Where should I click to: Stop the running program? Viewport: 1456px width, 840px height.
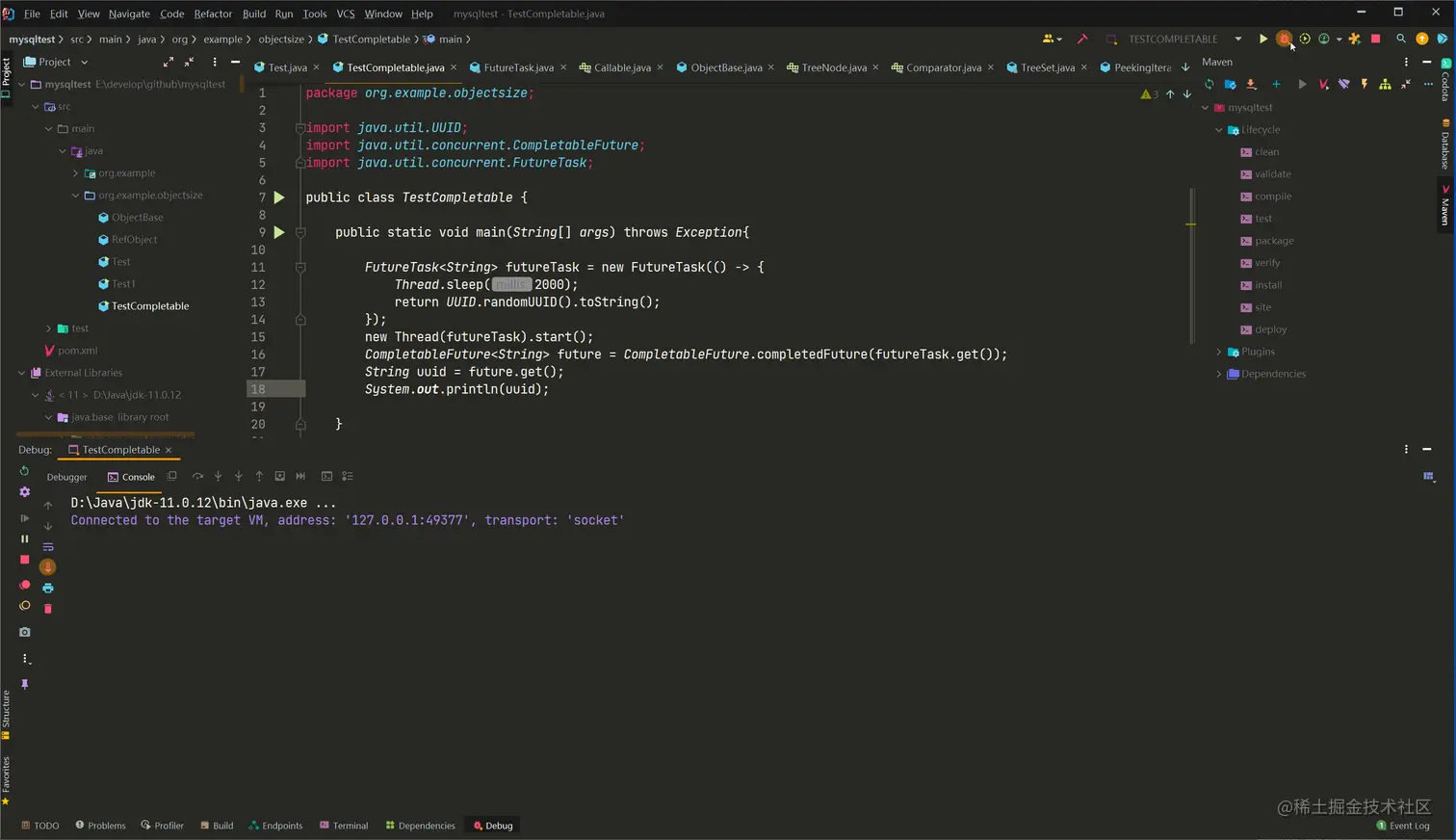tap(1374, 39)
